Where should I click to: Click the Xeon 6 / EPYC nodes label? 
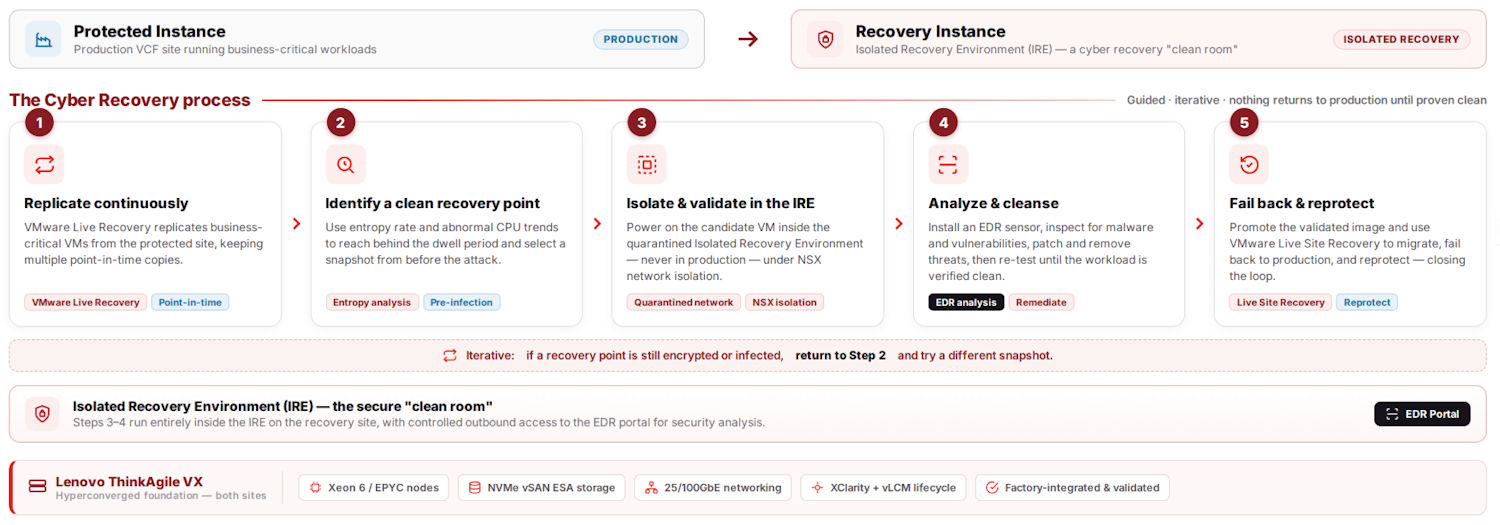coord(384,488)
